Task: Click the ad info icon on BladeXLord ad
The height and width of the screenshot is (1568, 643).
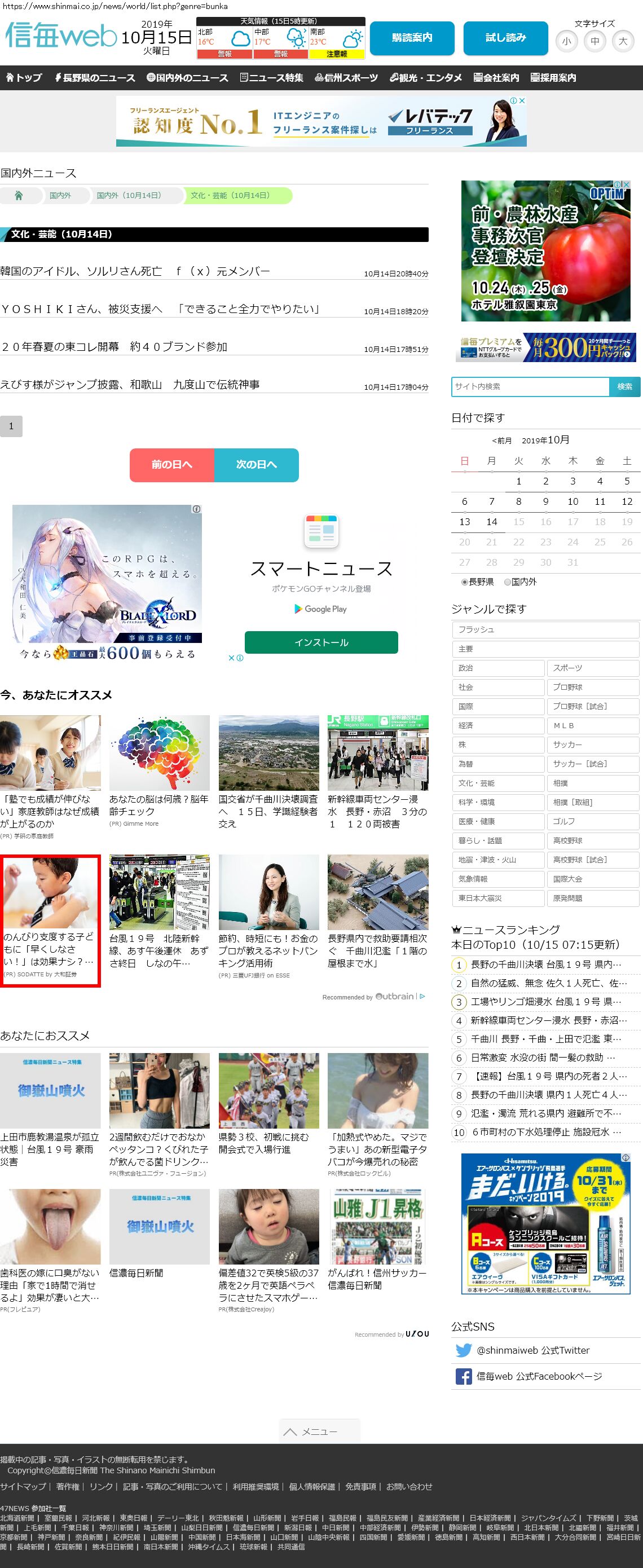Action: point(197,509)
